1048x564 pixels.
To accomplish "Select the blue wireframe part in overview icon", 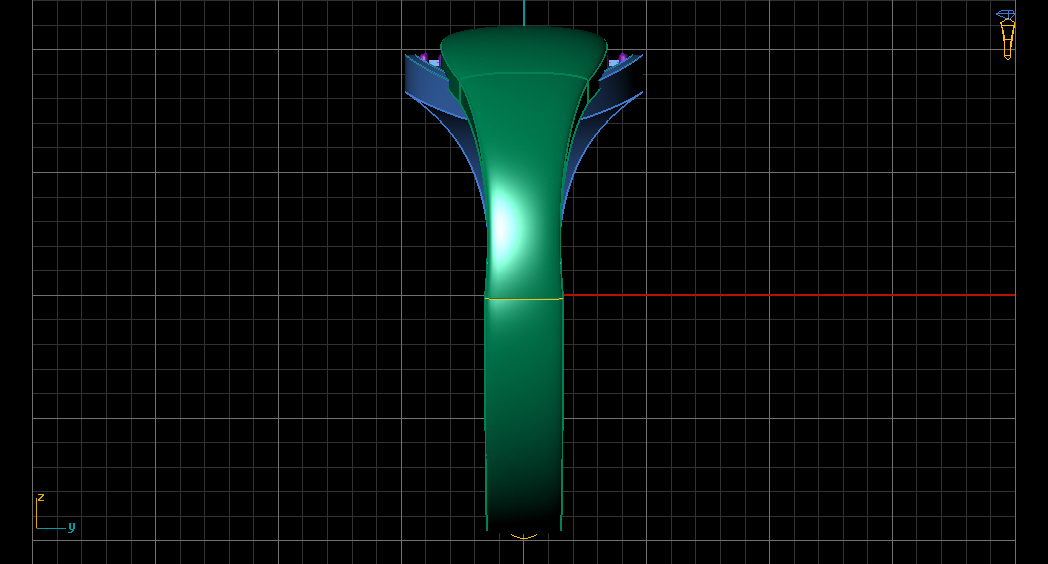I will point(1006,15).
